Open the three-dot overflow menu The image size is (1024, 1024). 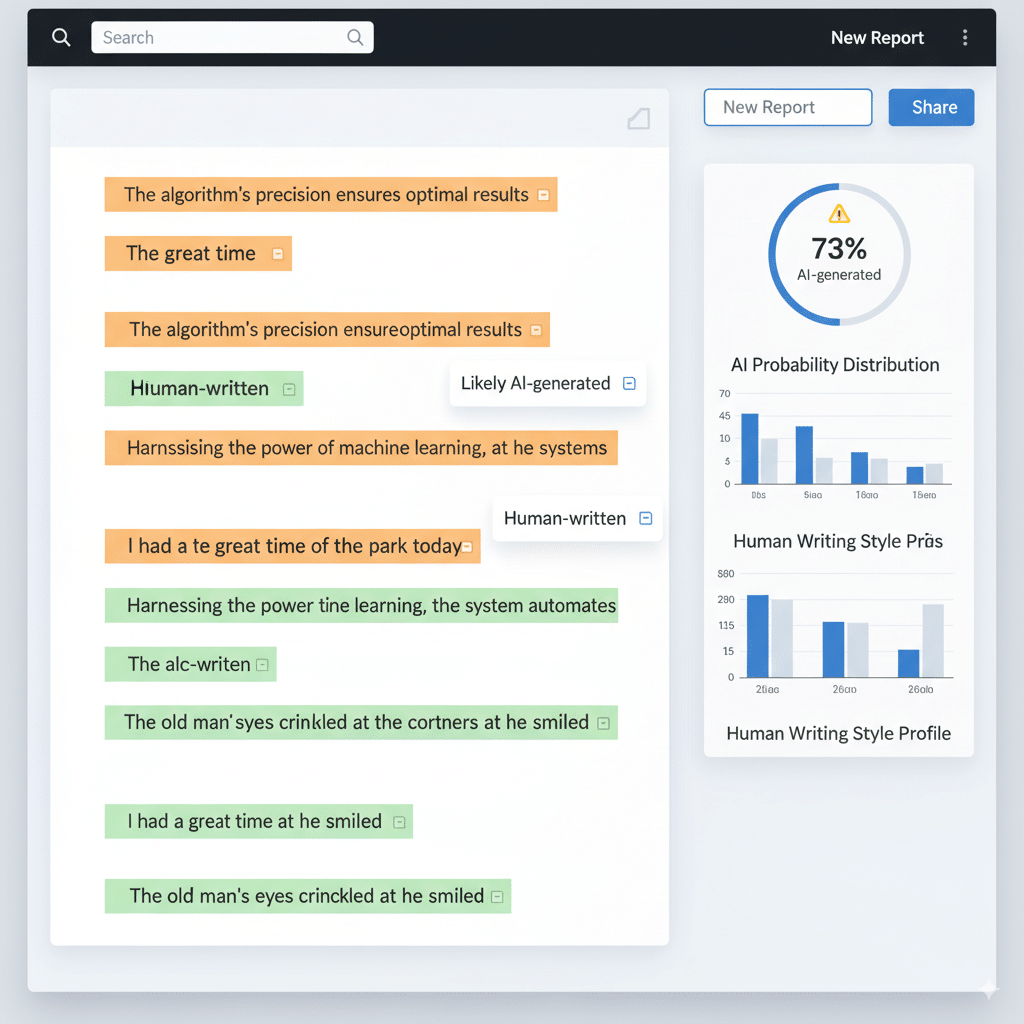[965, 37]
